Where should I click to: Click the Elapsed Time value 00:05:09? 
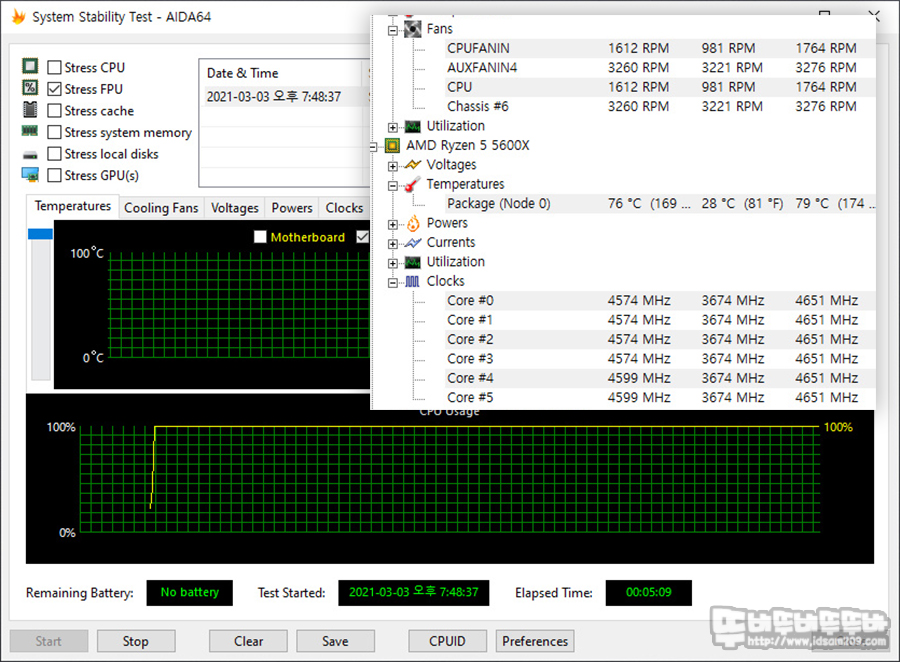(x=649, y=593)
